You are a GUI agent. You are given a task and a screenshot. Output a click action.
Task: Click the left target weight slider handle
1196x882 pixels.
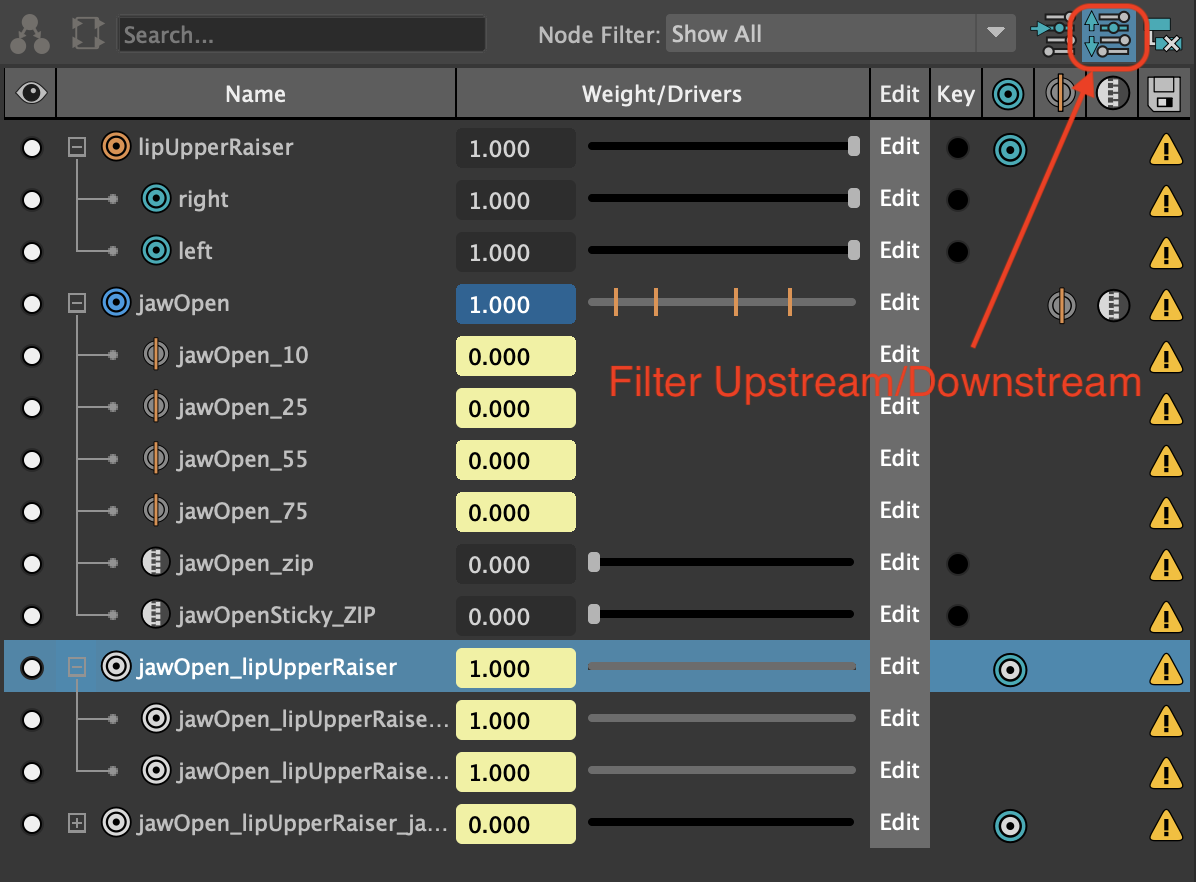click(x=854, y=250)
